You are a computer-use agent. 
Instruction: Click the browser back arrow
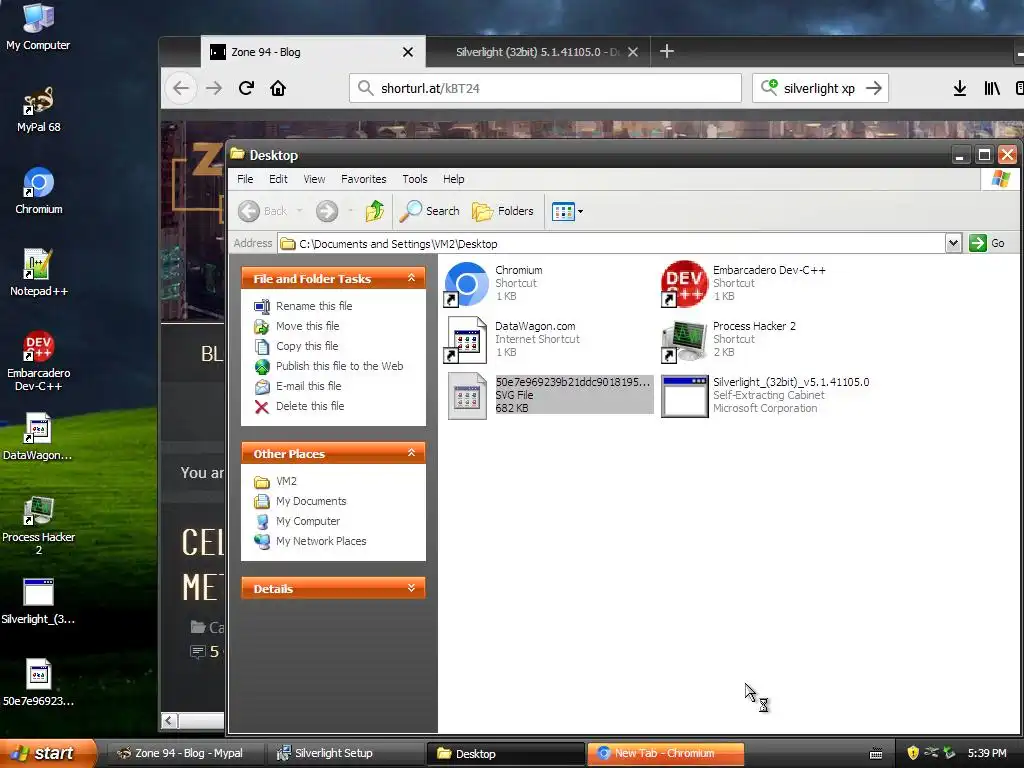tap(181, 88)
